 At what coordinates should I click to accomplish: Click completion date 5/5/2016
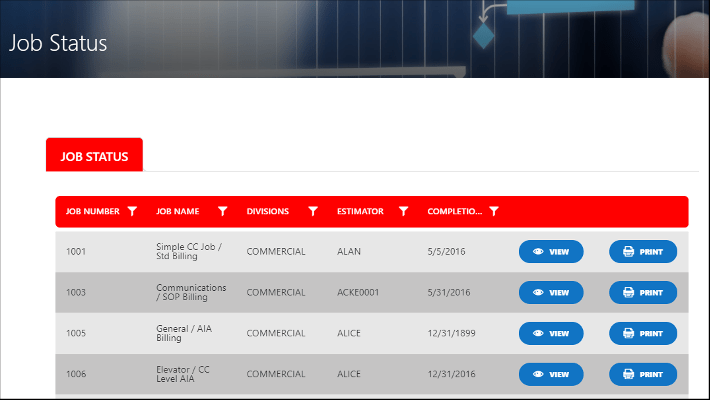[446, 251]
